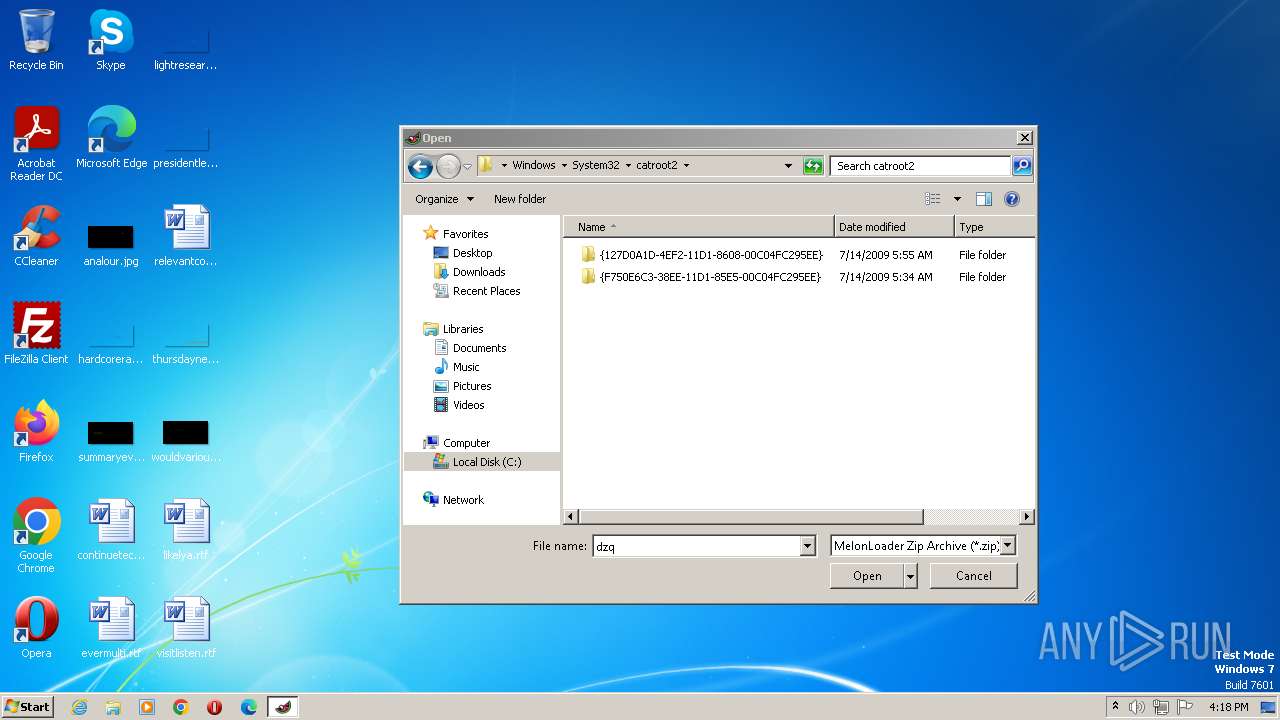
Task: Select Network in navigation pane
Action: coord(463,500)
